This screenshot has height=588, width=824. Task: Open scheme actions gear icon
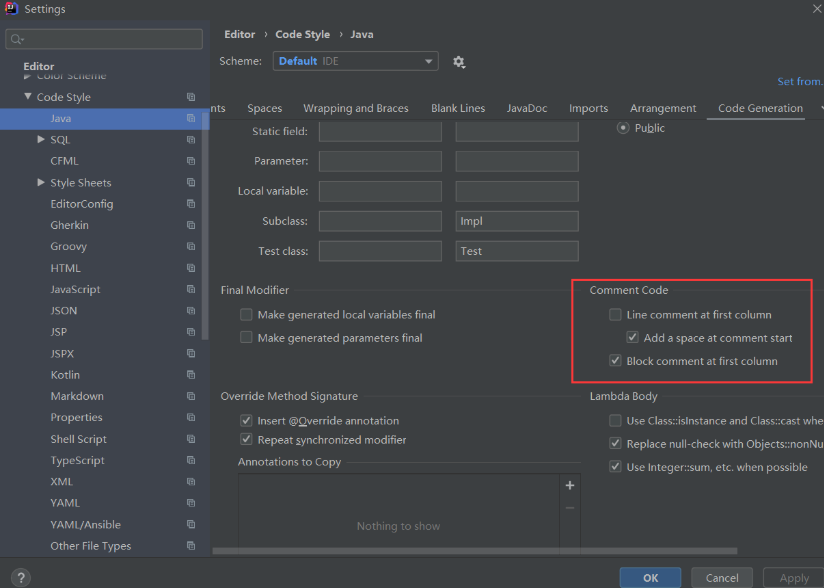(459, 62)
